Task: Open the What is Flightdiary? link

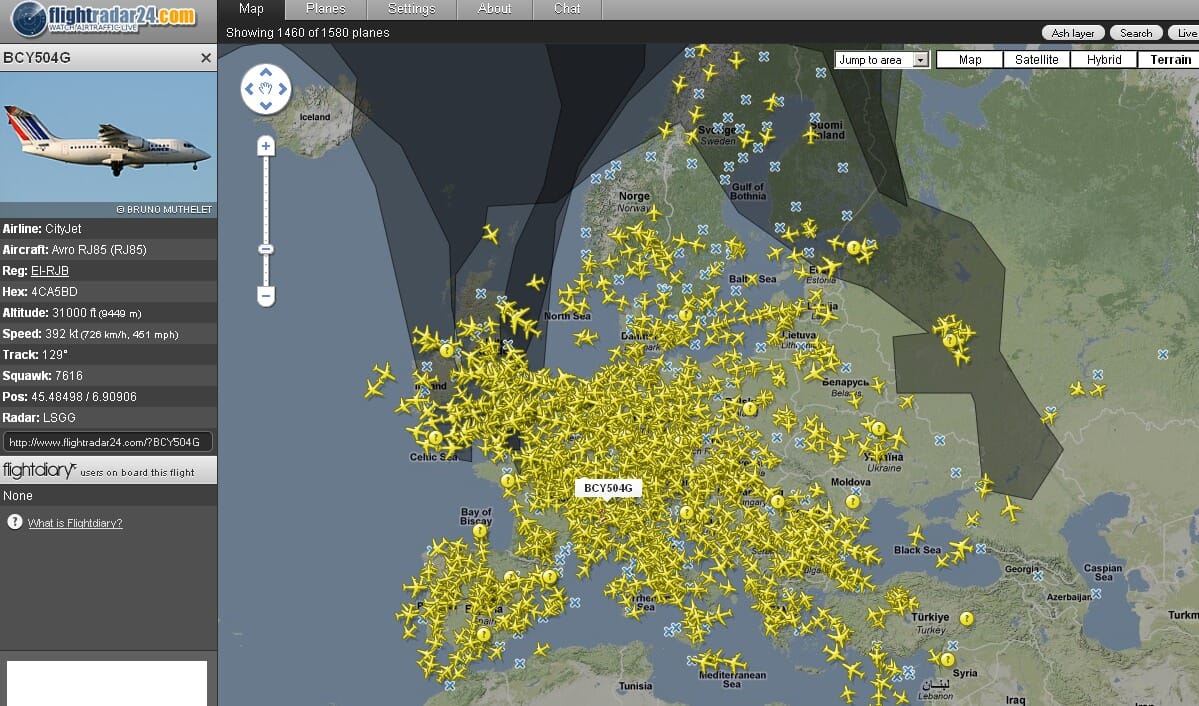Action: [75, 523]
